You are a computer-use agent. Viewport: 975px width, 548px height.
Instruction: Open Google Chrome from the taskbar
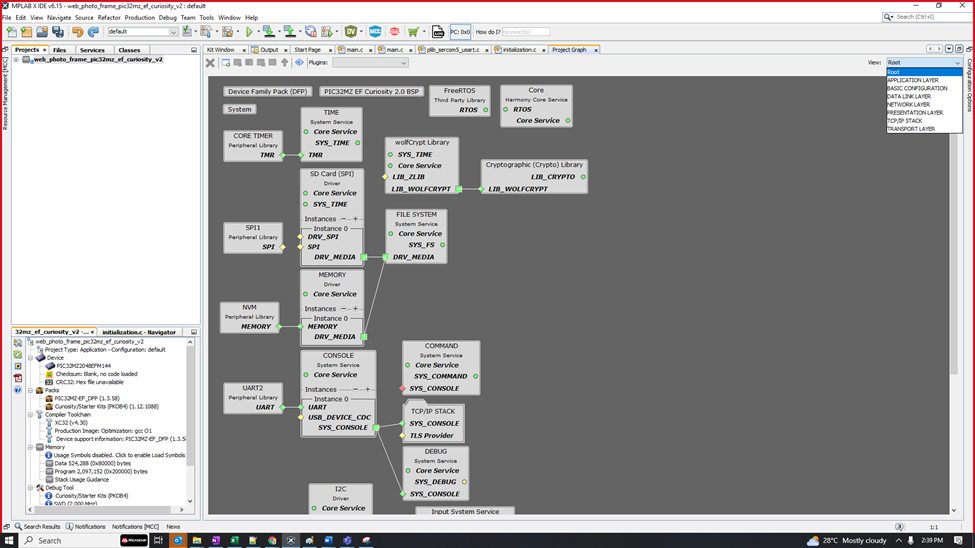(272, 541)
